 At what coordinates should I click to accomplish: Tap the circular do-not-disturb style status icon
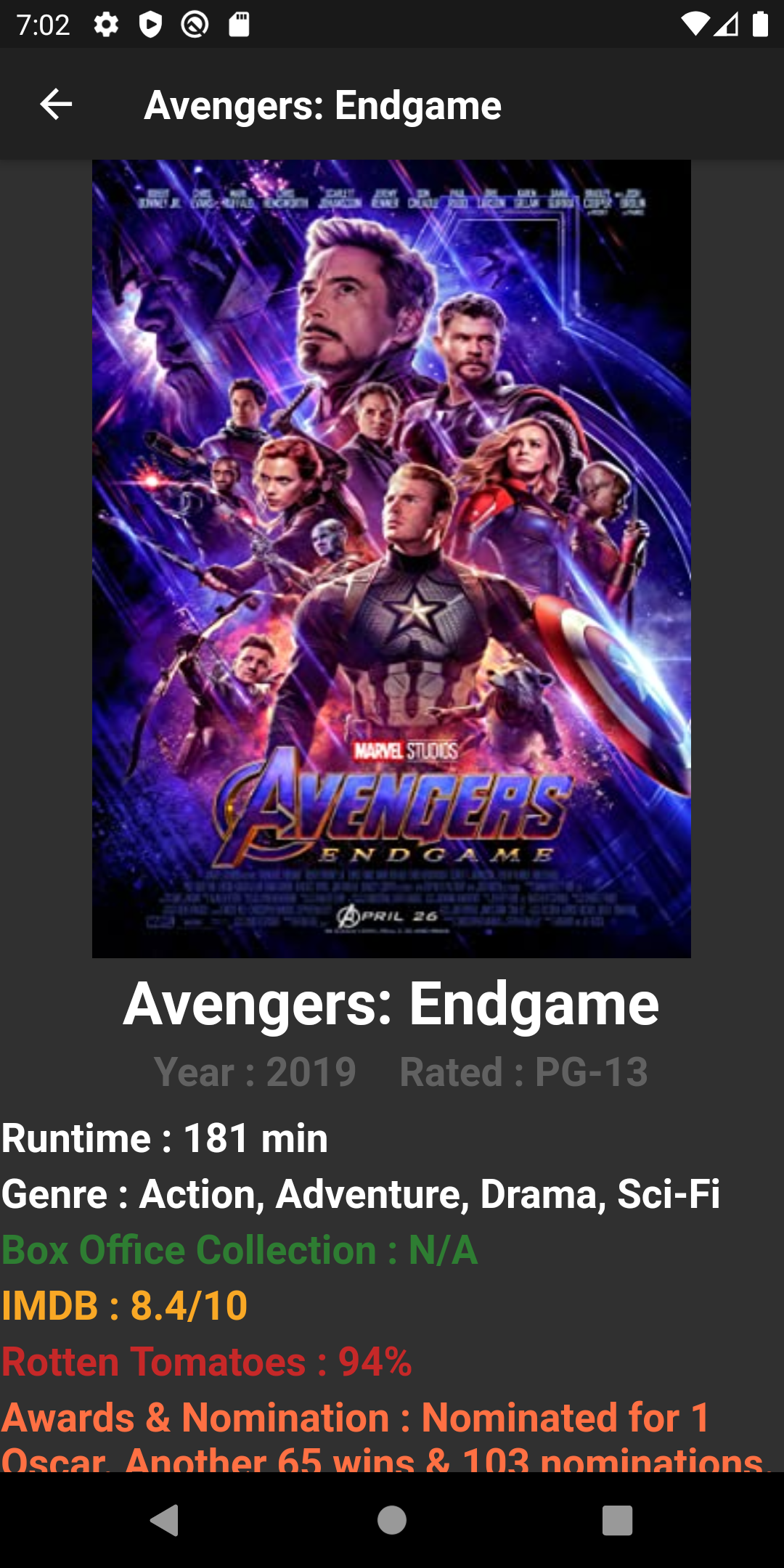(x=195, y=25)
